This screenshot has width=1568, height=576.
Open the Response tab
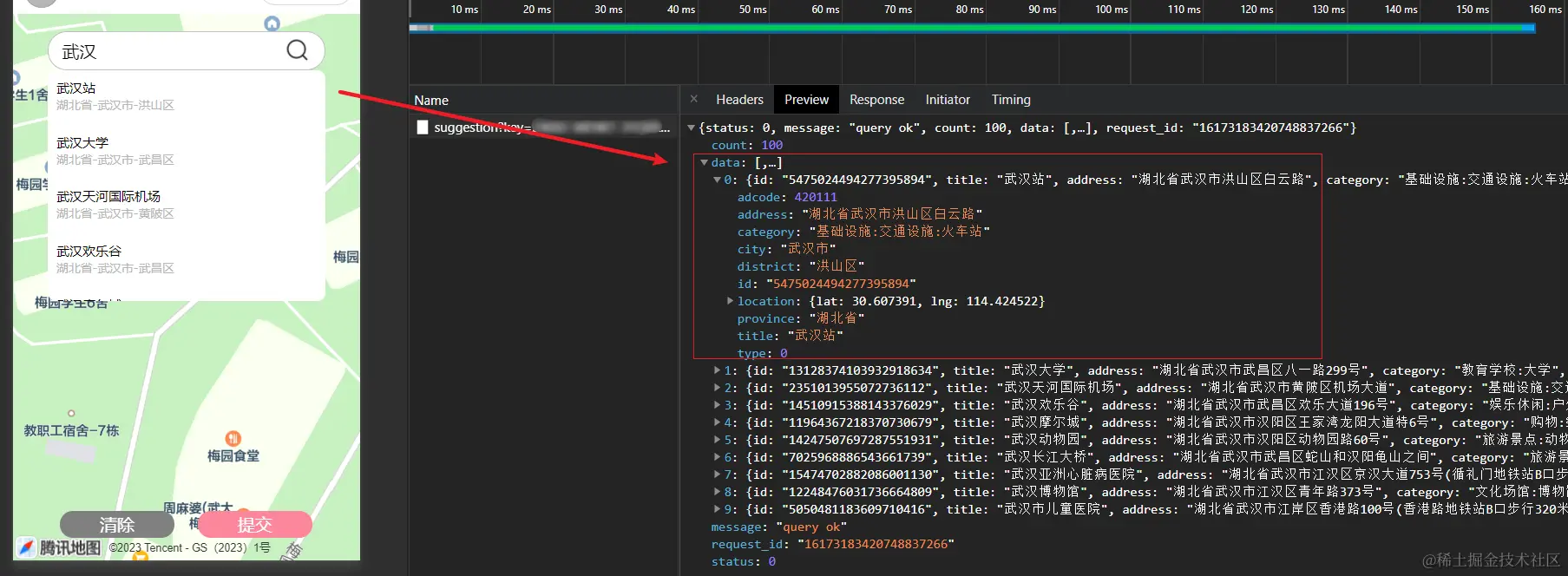click(876, 100)
